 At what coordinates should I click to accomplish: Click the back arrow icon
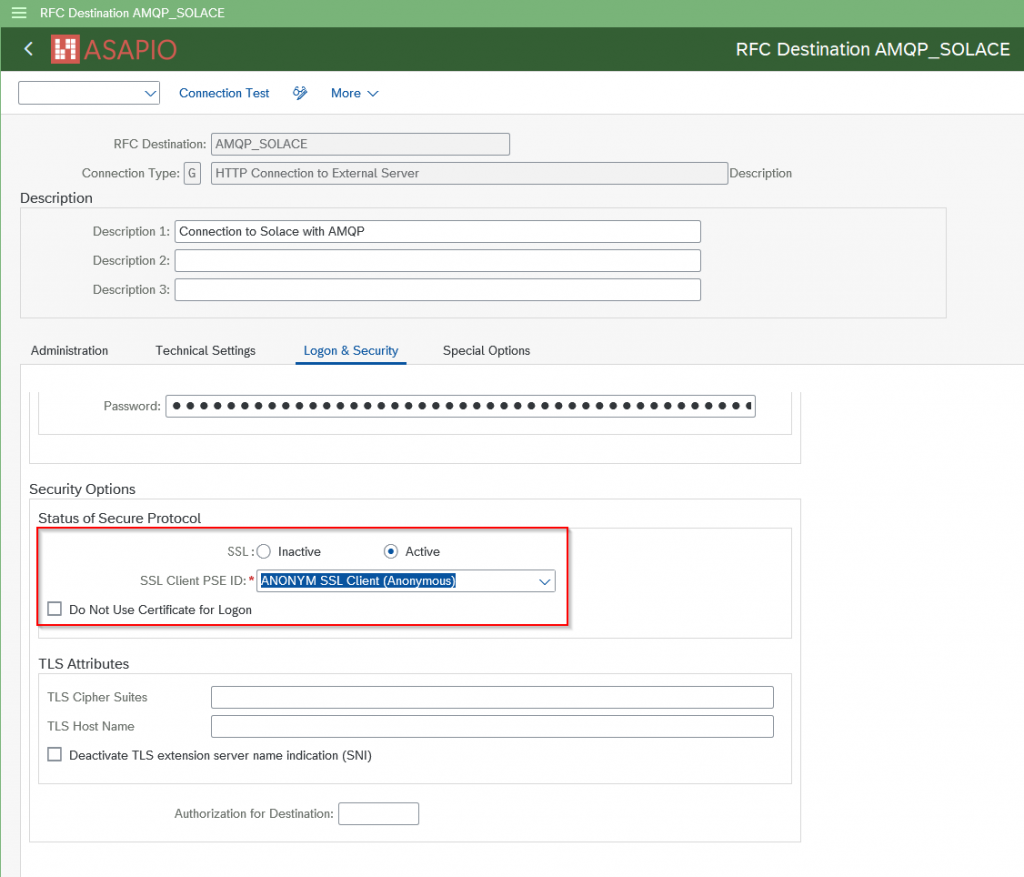click(28, 49)
